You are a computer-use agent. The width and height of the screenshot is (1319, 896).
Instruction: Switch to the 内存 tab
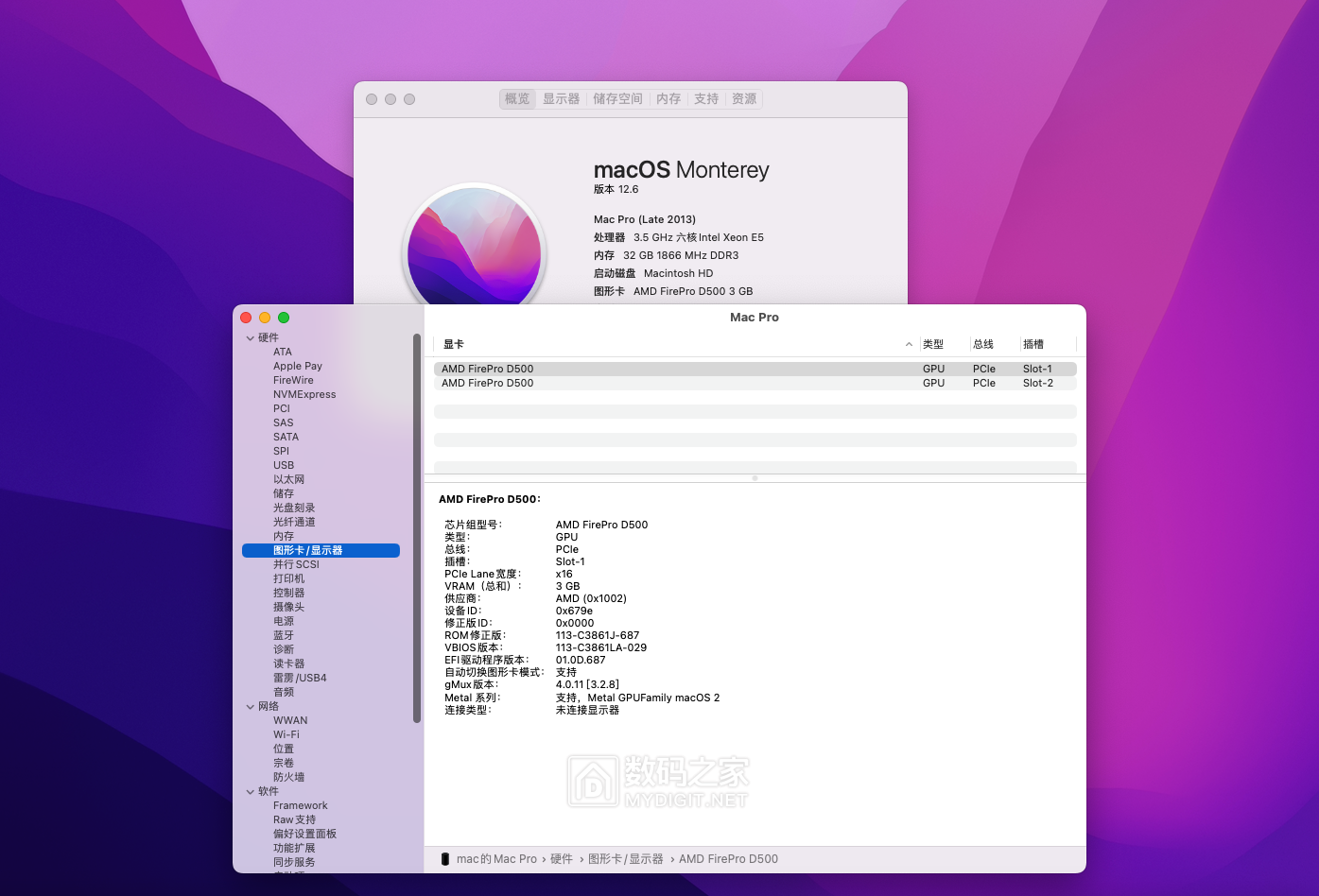(x=668, y=98)
